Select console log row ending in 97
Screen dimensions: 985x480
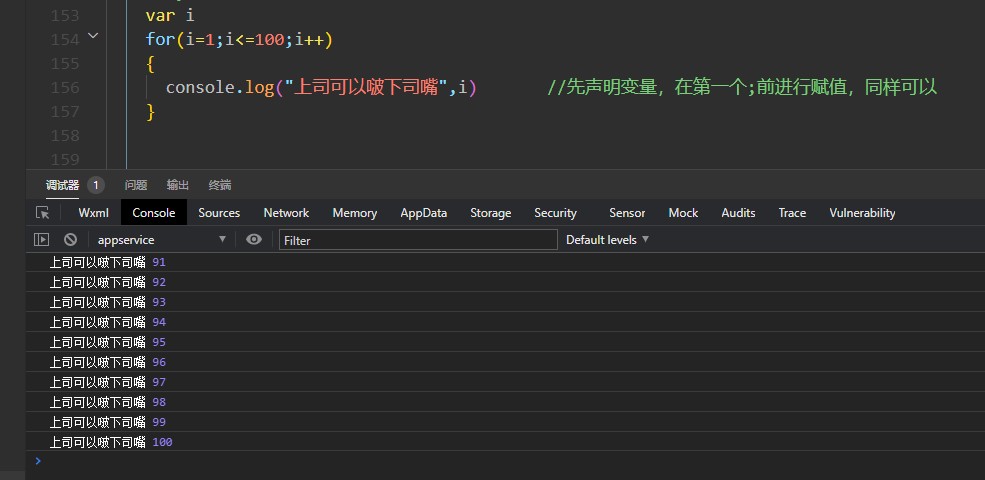(505, 382)
